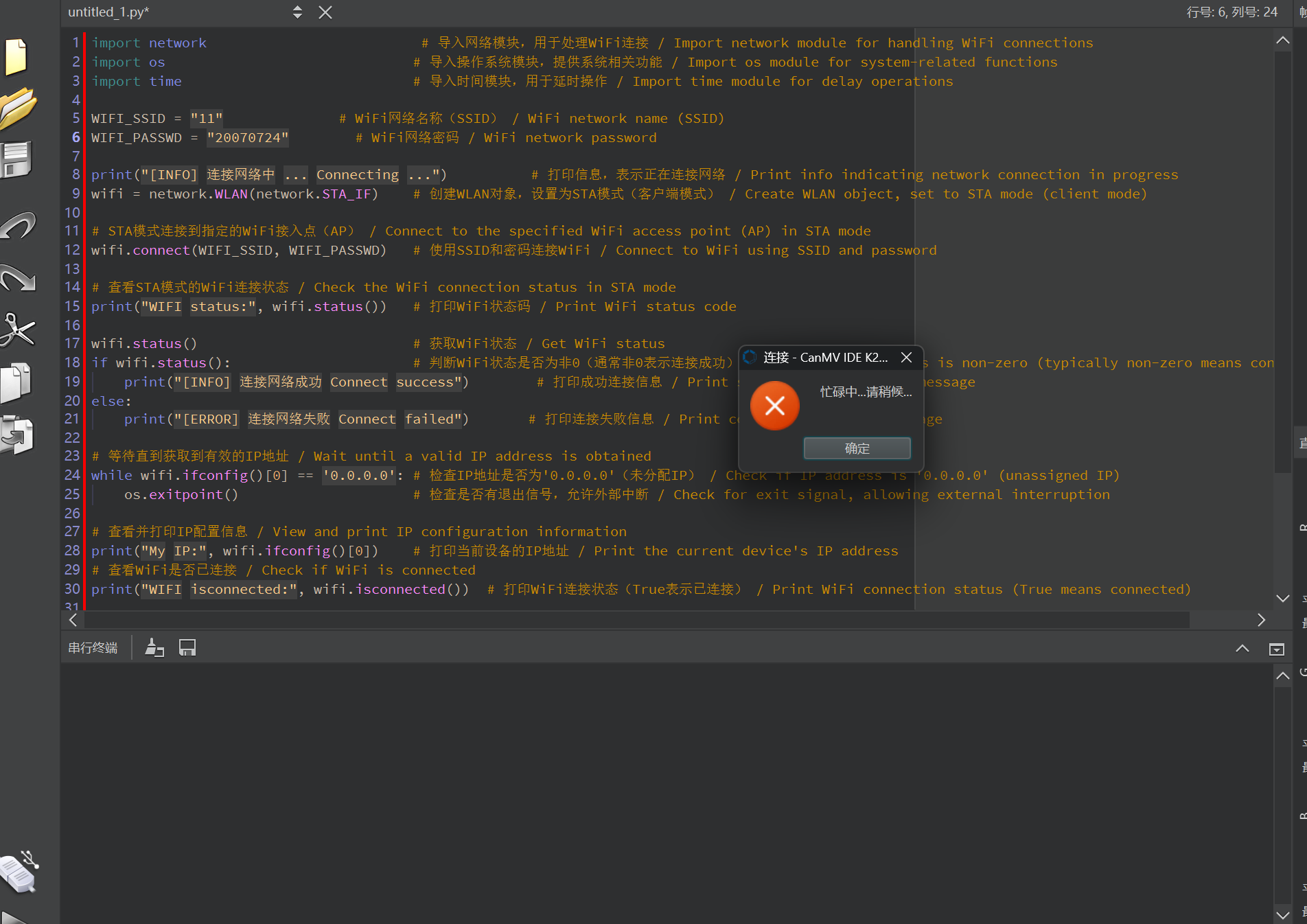Close the untitled_1.py tab
1307x924 pixels.
point(325,12)
